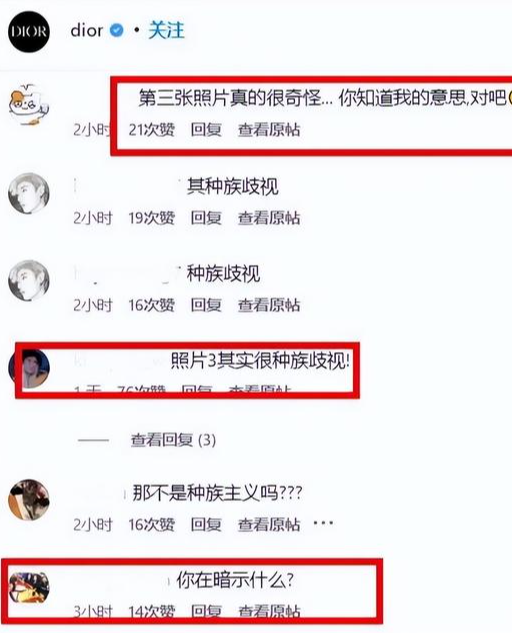Open avatar beside 那不是种族主义吗 comment
Screen dimensions: 512x633
[x=29, y=499]
